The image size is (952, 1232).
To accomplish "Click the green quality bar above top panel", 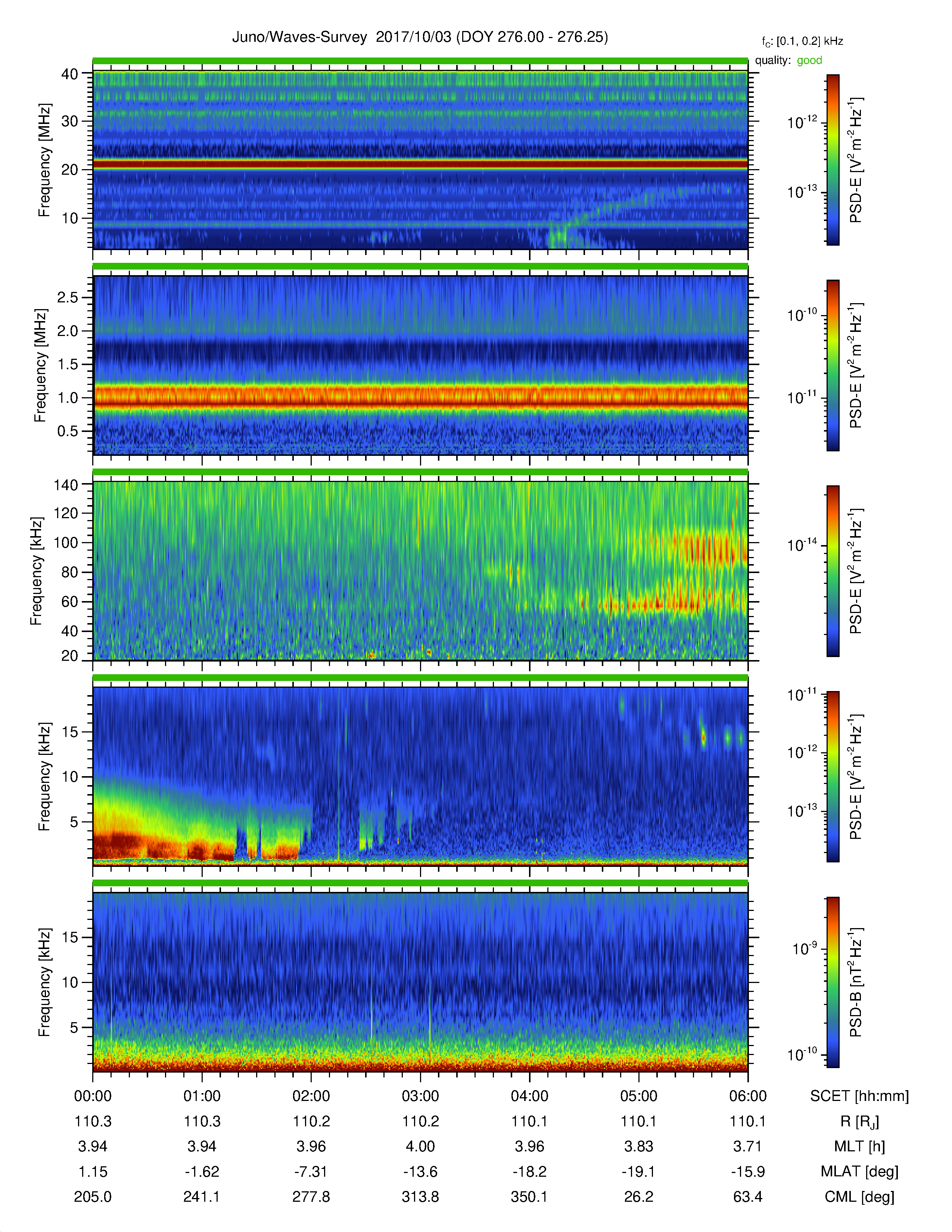I will [420, 61].
